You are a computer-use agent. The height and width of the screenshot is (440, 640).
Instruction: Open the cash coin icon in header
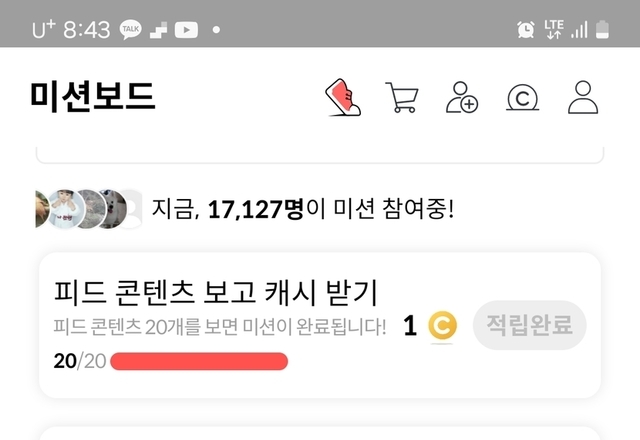pyautogui.click(x=522, y=98)
